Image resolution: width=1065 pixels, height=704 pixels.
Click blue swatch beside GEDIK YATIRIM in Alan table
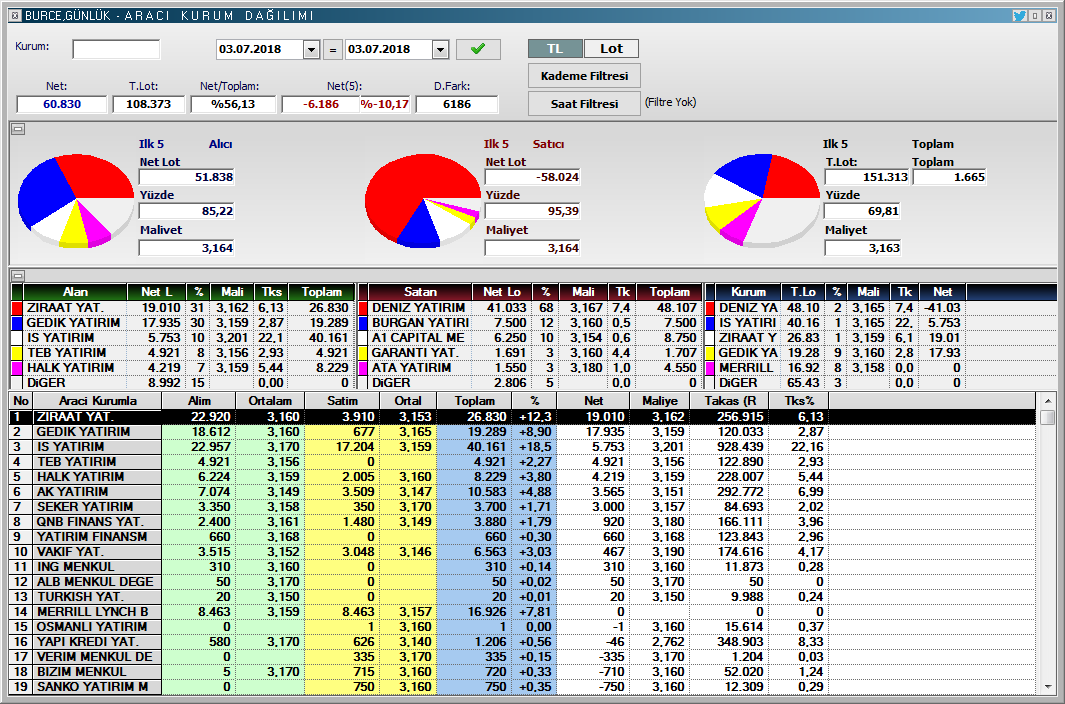[x=18, y=323]
